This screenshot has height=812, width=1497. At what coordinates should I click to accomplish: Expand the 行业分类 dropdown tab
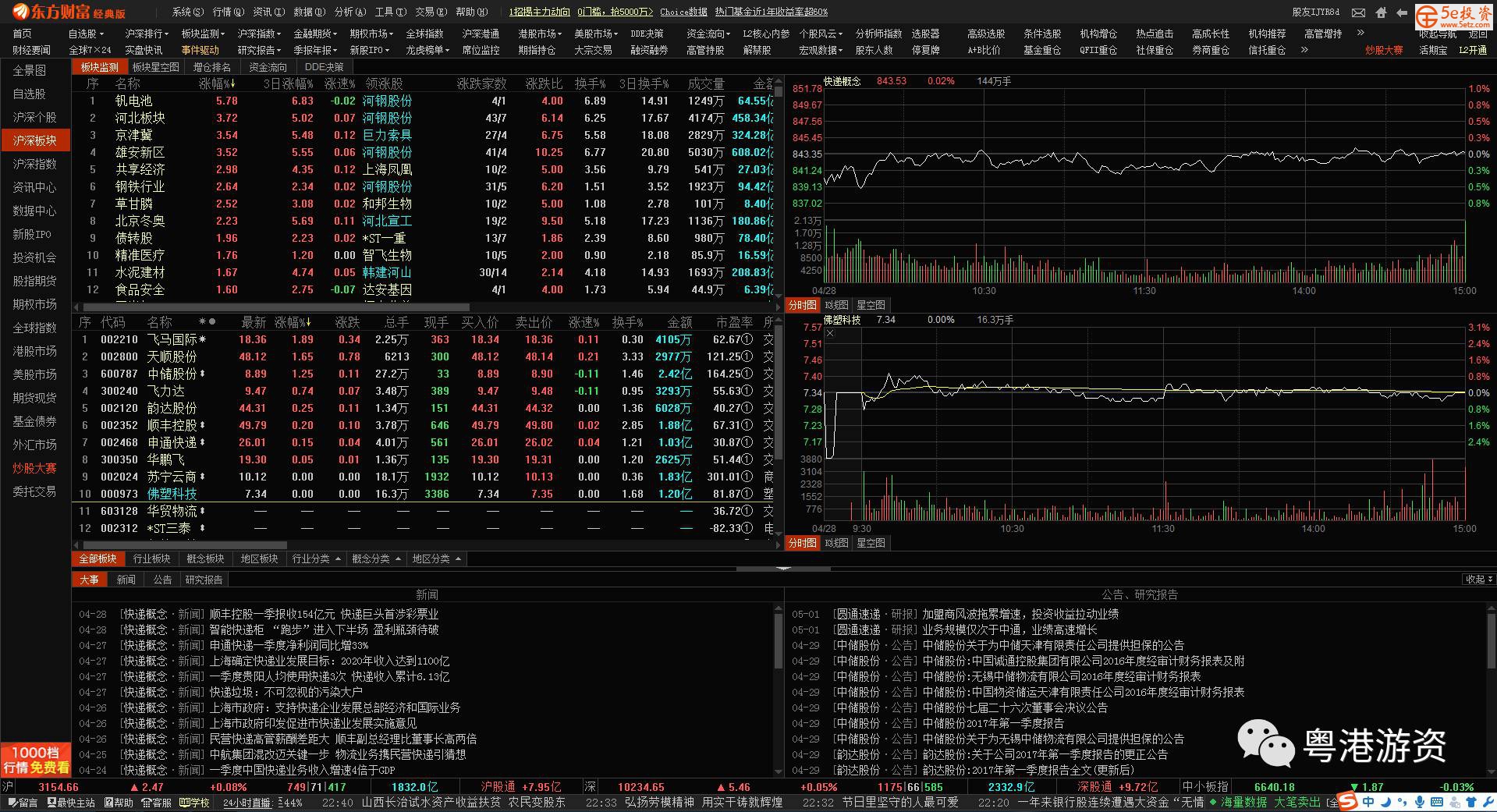click(317, 559)
